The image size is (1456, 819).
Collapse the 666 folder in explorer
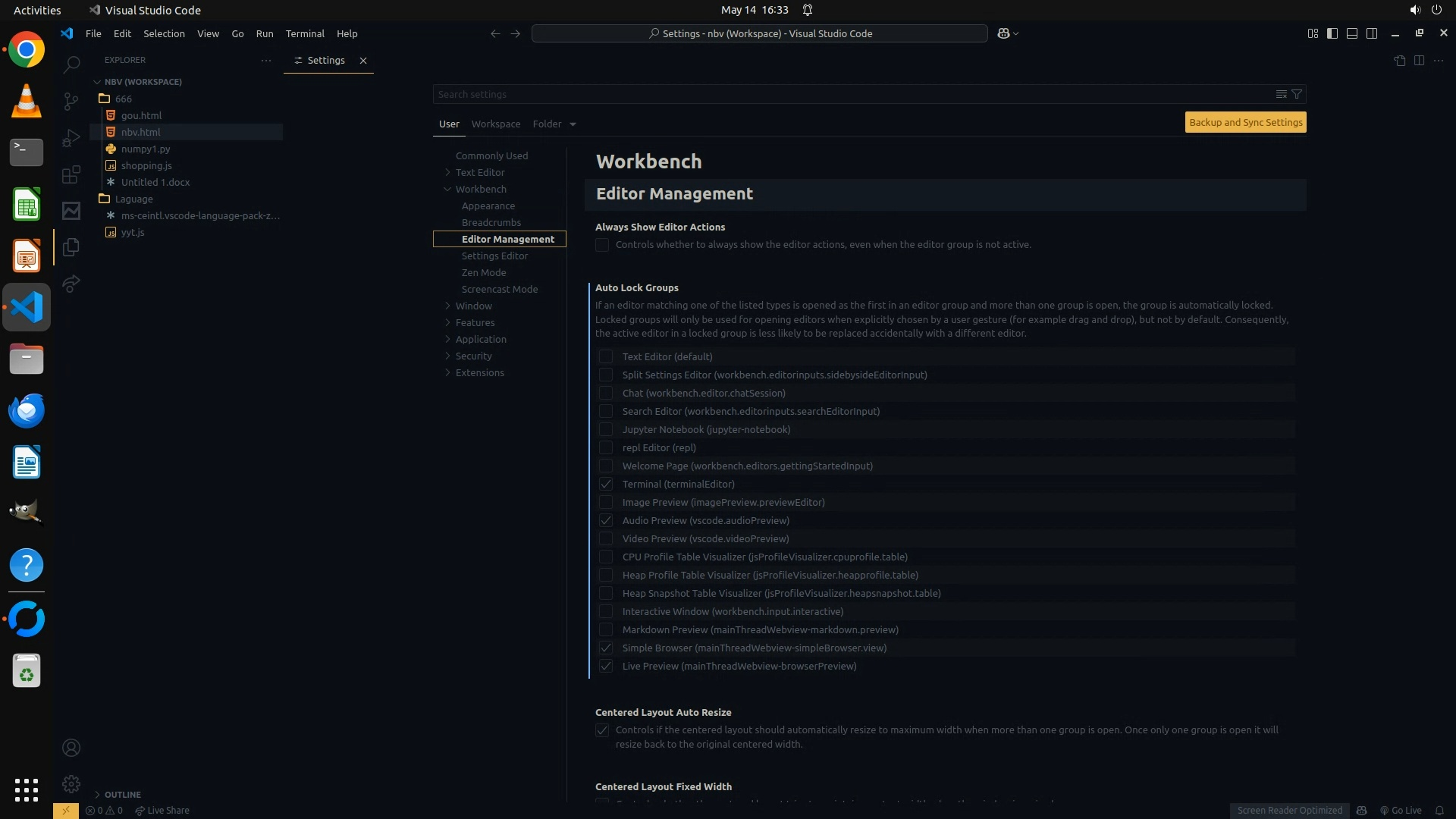[x=124, y=99]
